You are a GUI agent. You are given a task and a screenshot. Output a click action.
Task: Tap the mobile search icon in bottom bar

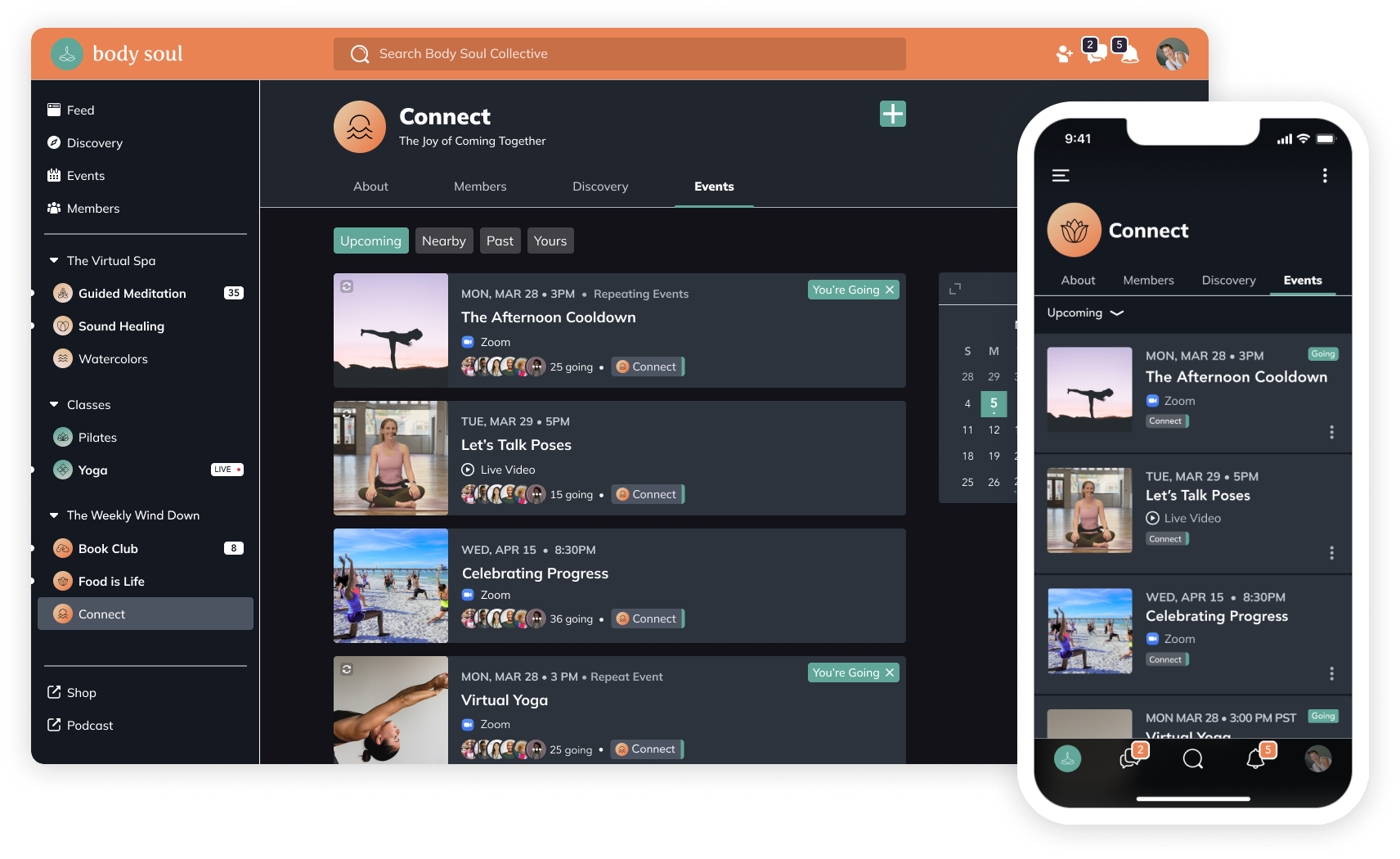coord(1193,759)
